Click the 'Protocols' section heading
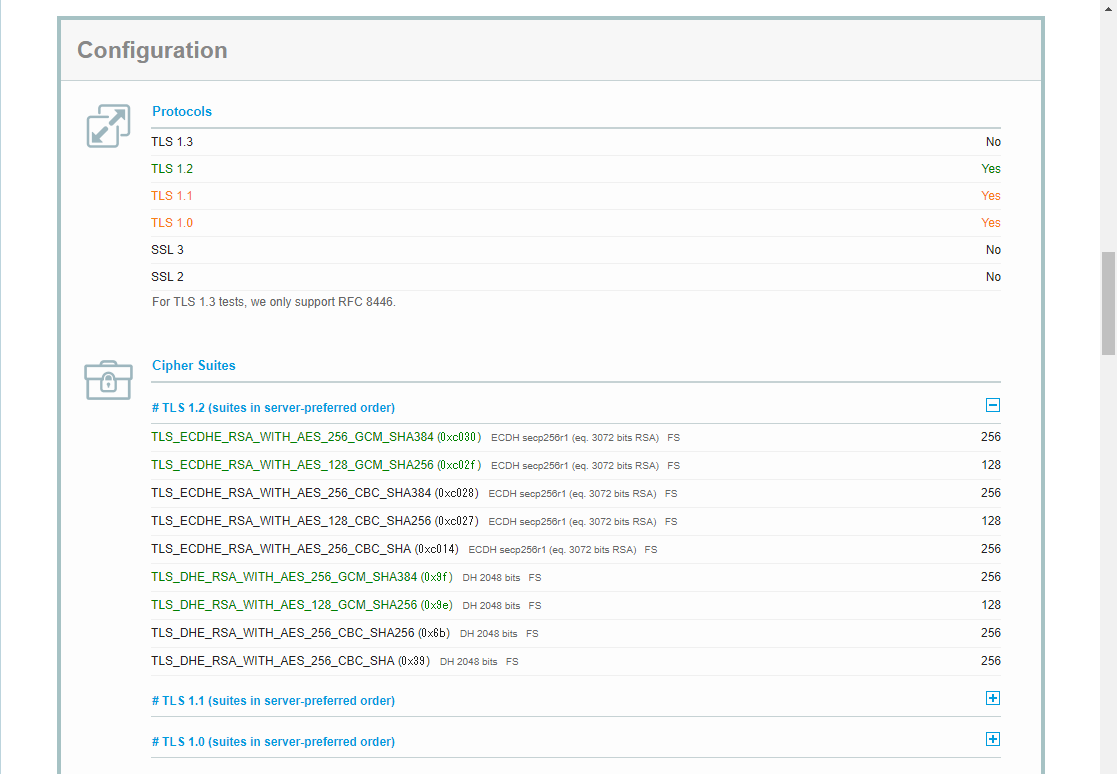 pyautogui.click(x=182, y=111)
